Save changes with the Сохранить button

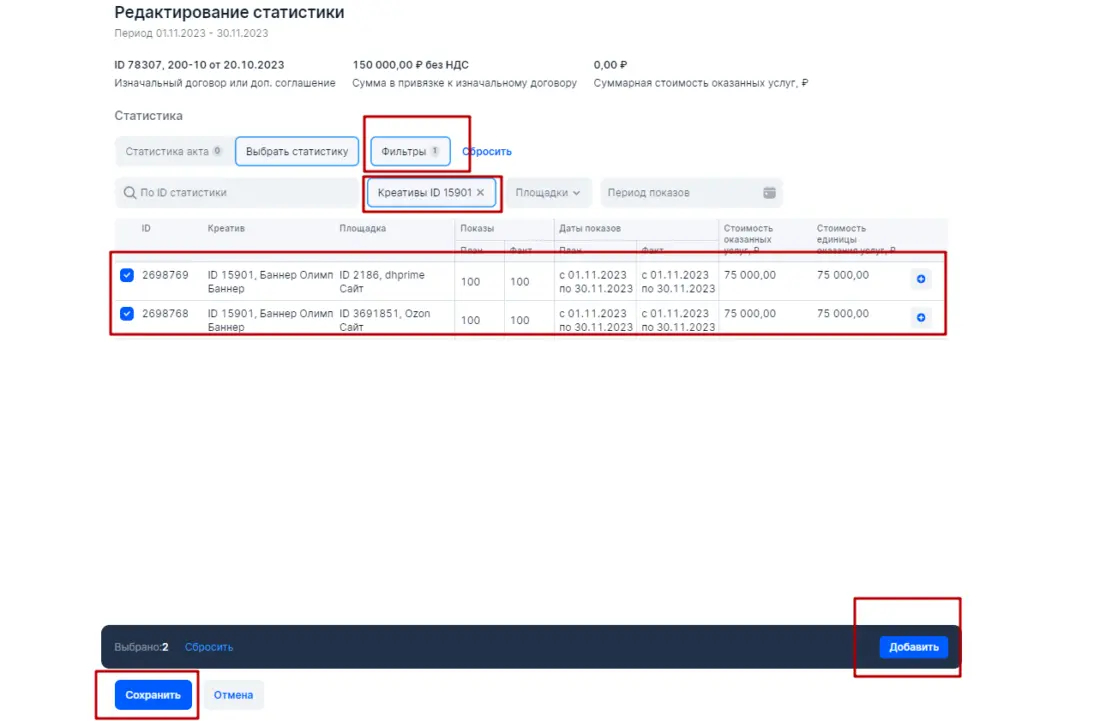tap(153, 695)
